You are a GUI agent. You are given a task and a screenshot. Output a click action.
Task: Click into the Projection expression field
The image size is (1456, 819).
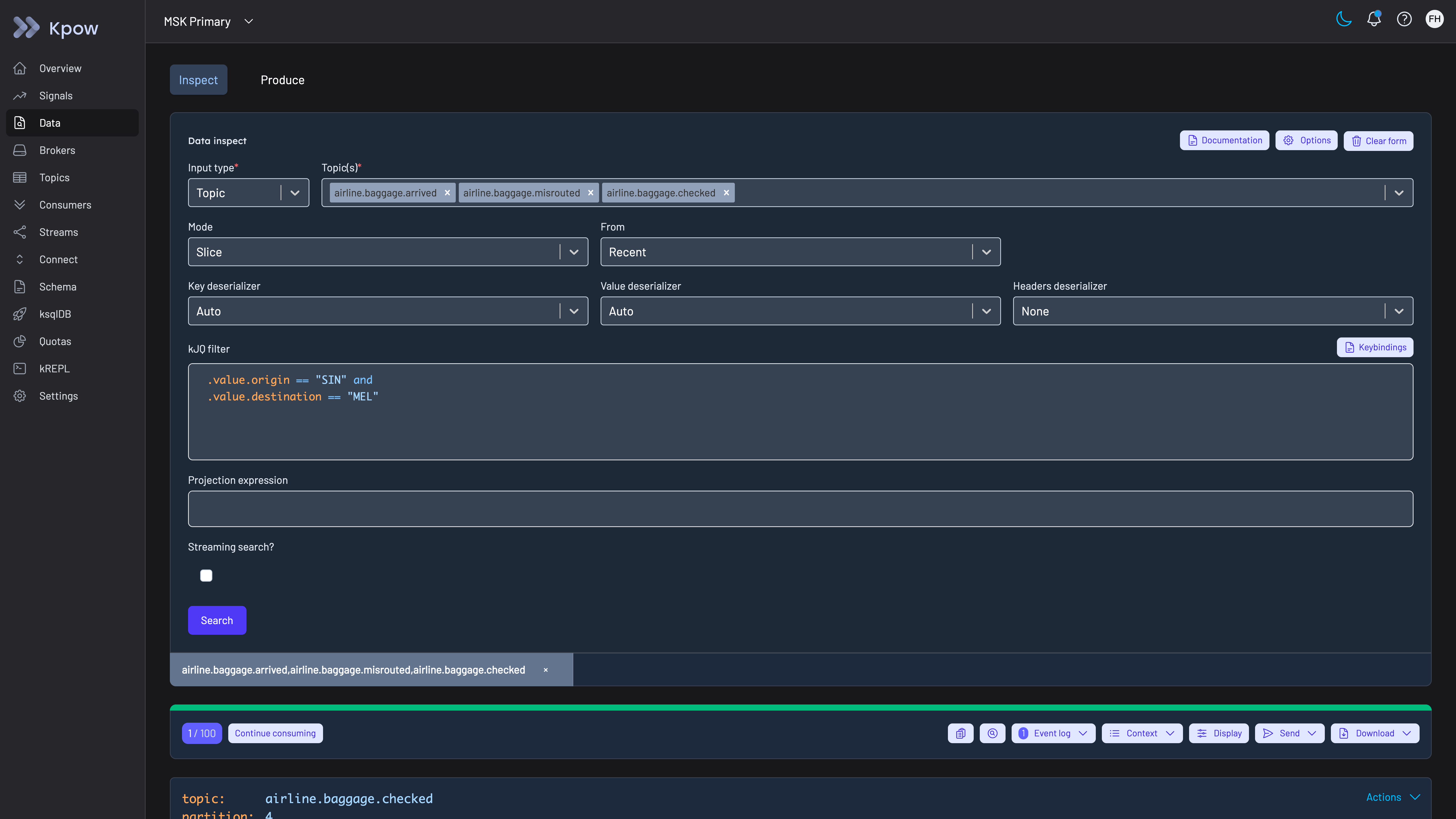click(800, 509)
